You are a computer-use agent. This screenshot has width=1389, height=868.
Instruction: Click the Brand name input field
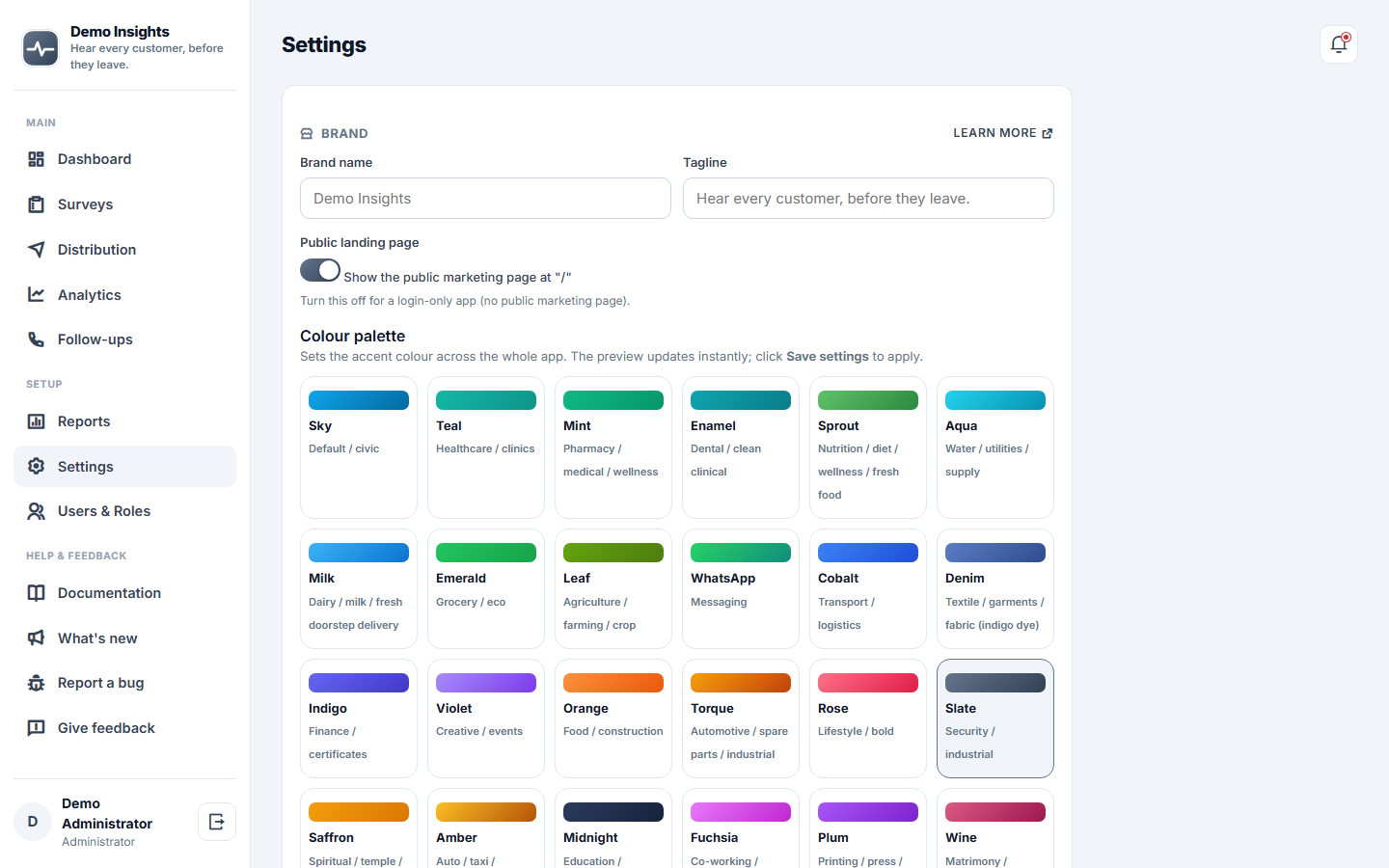click(485, 199)
